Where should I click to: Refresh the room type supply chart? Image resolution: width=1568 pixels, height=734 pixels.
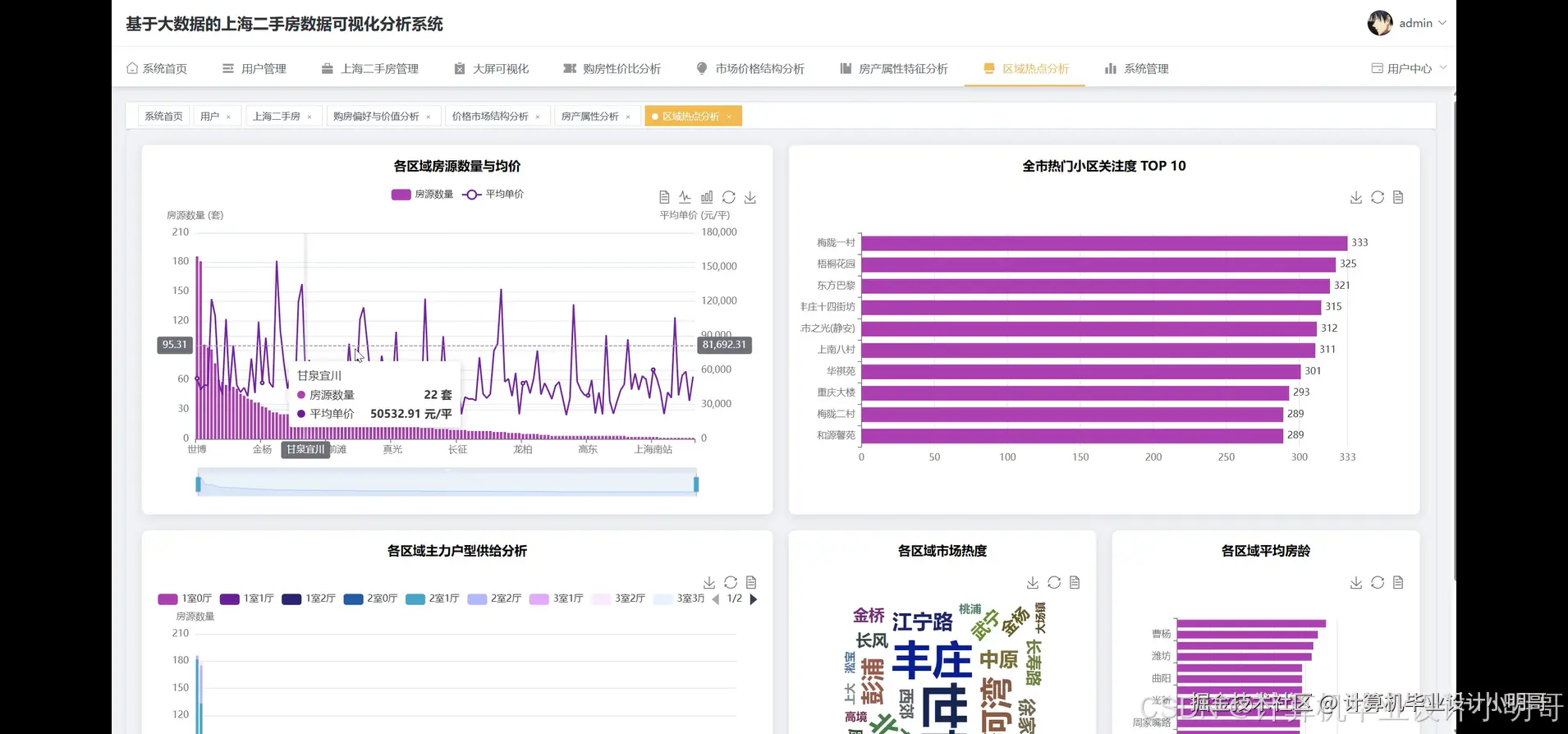731,582
